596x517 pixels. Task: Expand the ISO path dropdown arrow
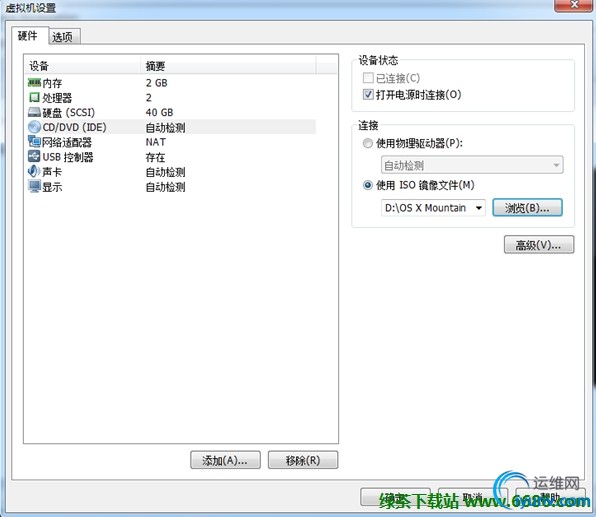[x=479, y=208]
